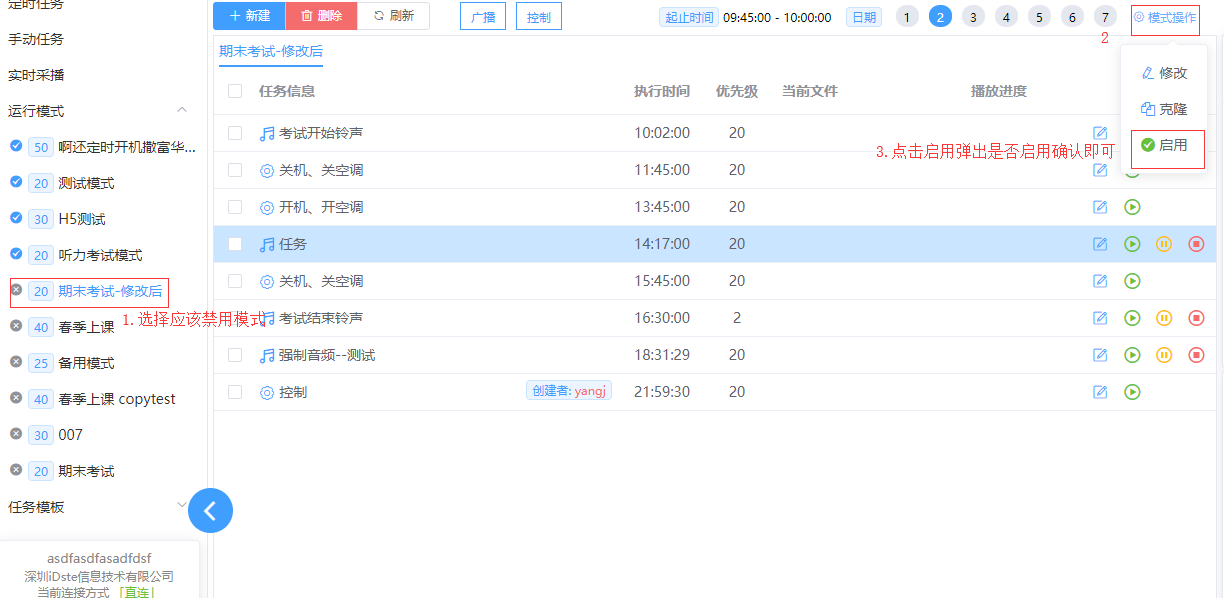The height and width of the screenshot is (598, 1224).
Task: Click the edit icon for 控制 row
Action: [x=1100, y=392]
